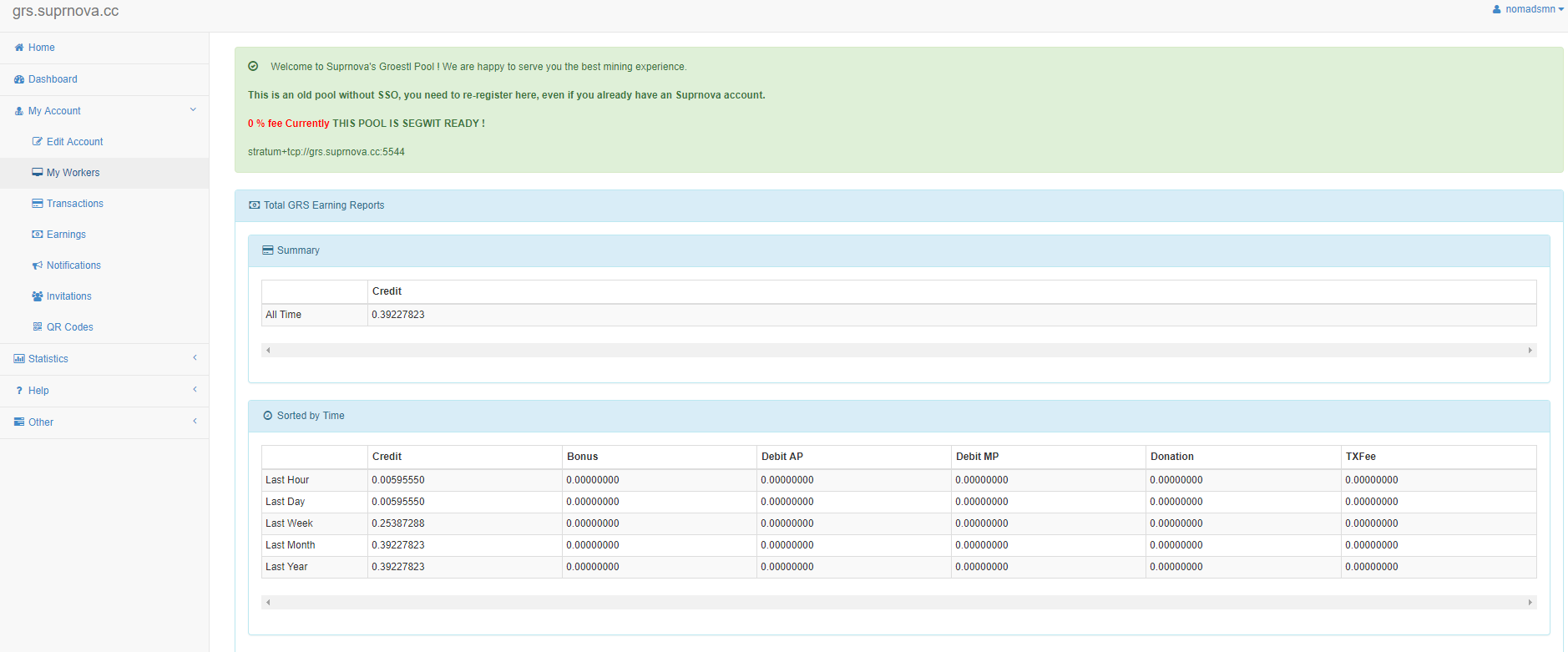Click the Notifications megaphone icon

coord(37,265)
